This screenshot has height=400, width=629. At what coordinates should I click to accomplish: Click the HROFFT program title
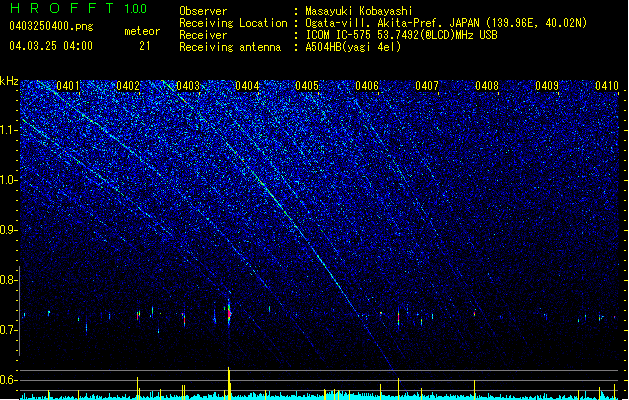point(62,8)
